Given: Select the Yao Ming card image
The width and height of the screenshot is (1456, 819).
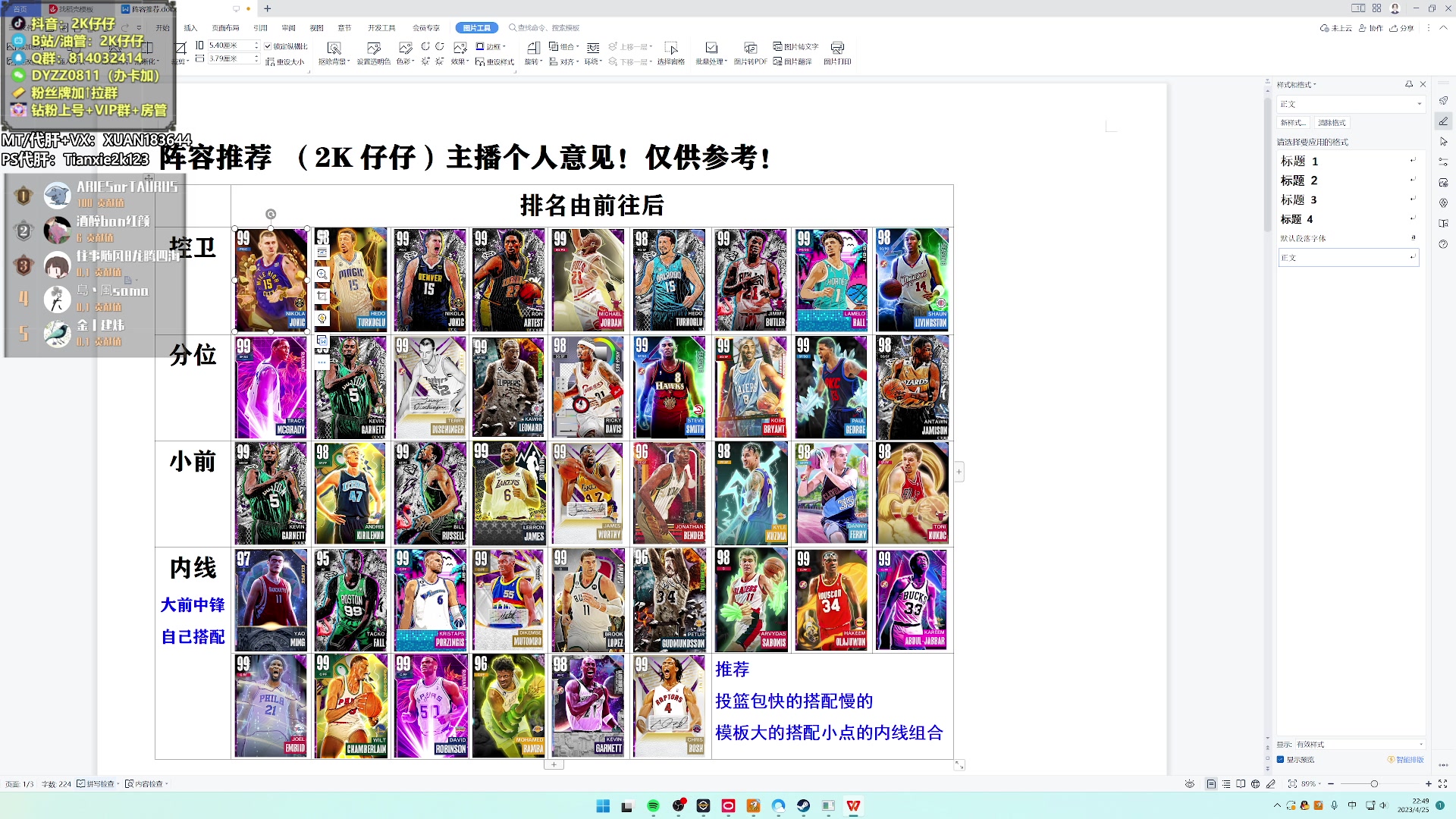Looking at the screenshot, I should 271,600.
